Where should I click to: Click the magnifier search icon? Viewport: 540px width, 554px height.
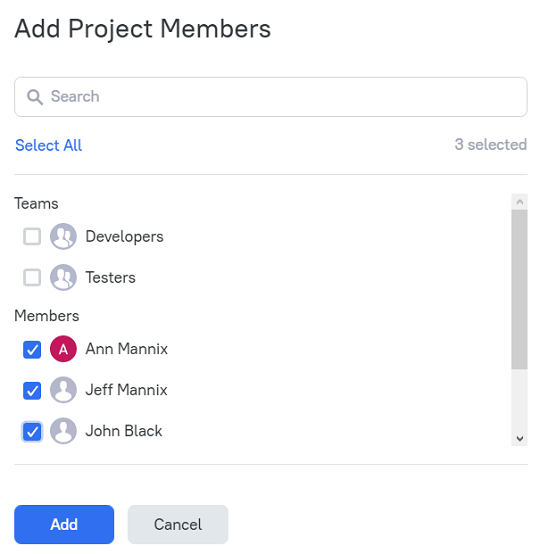[x=35, y=97]
